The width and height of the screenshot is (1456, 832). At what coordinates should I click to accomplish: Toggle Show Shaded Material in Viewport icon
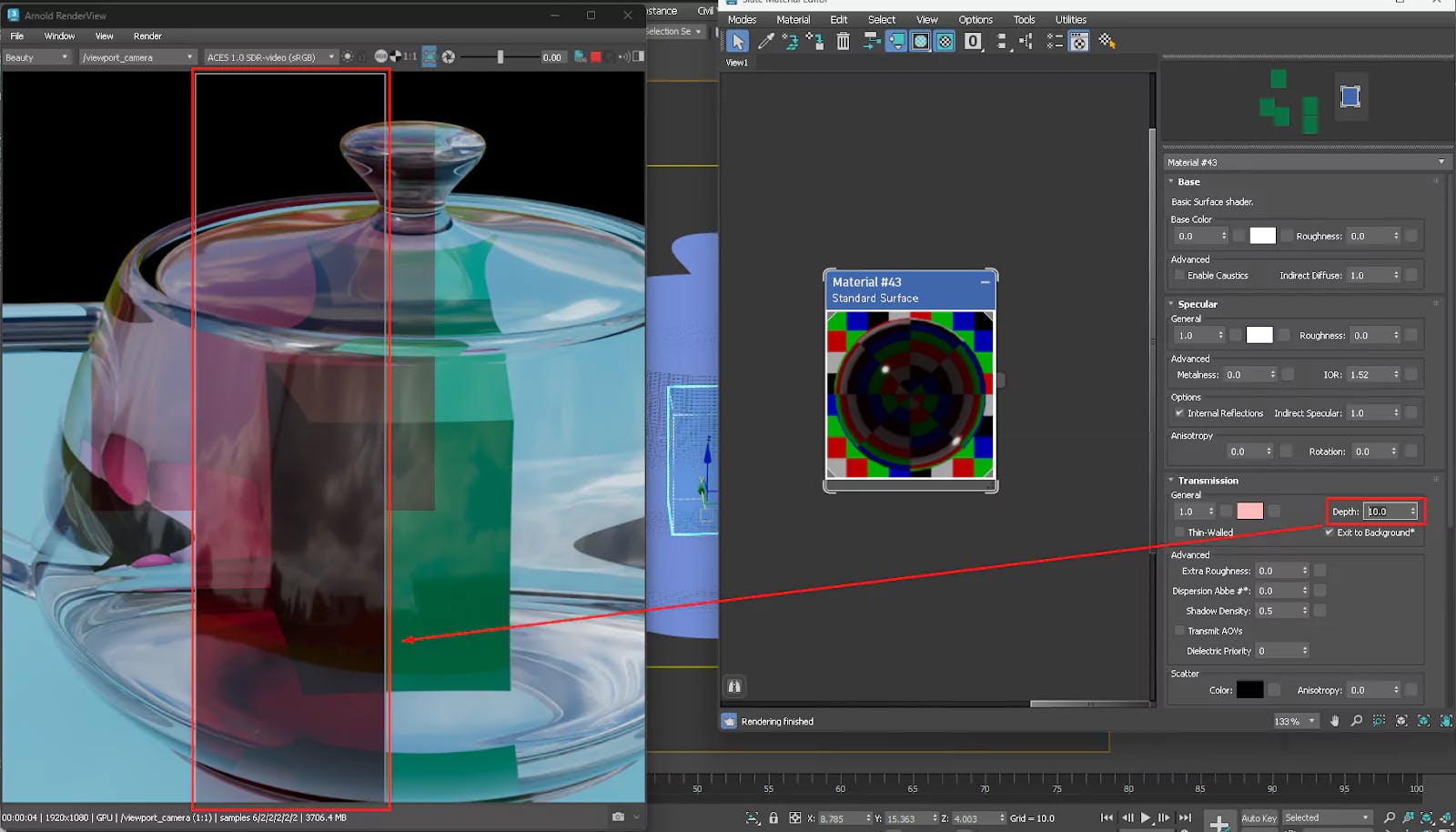pyautogui.click(x=920, y=41)
